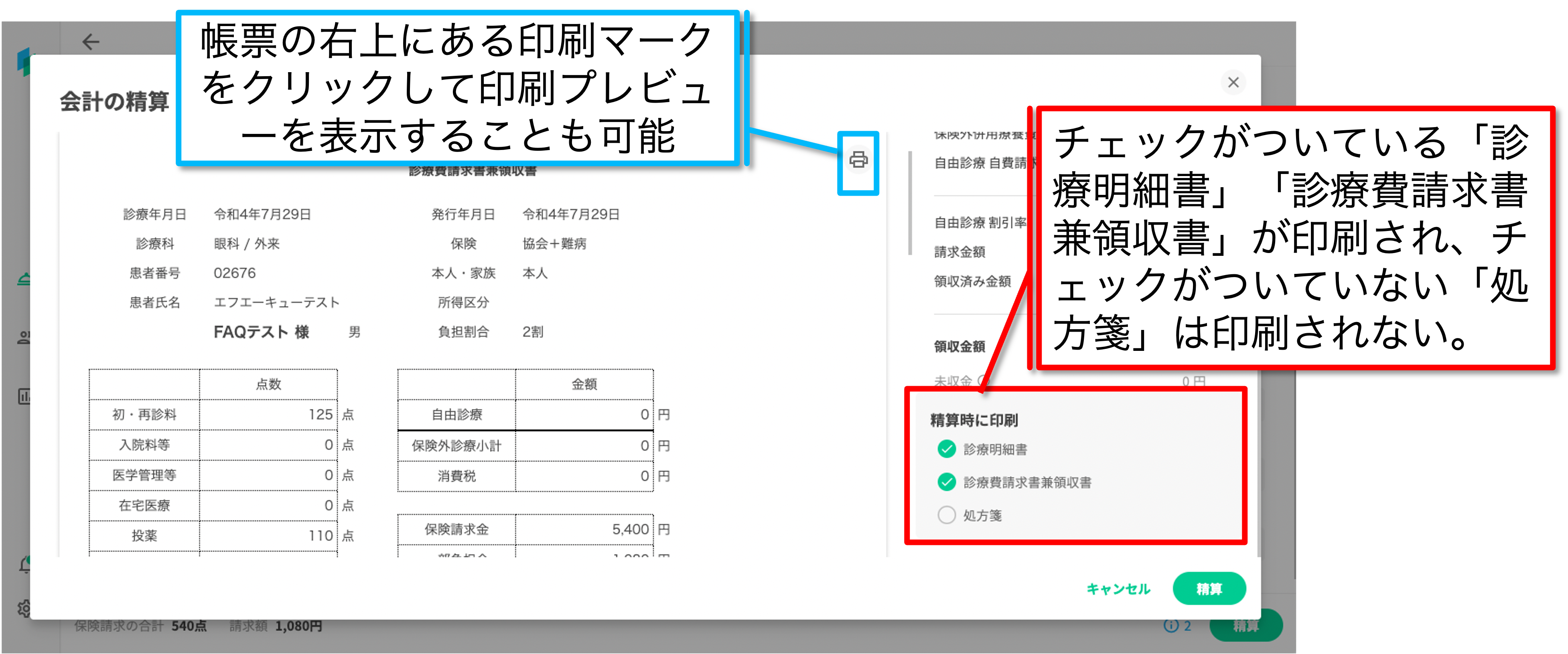Close the 会計の精算 dialog with X
The height and width of the screenshot is (654, 1568).
click(x=1233, y=82)
